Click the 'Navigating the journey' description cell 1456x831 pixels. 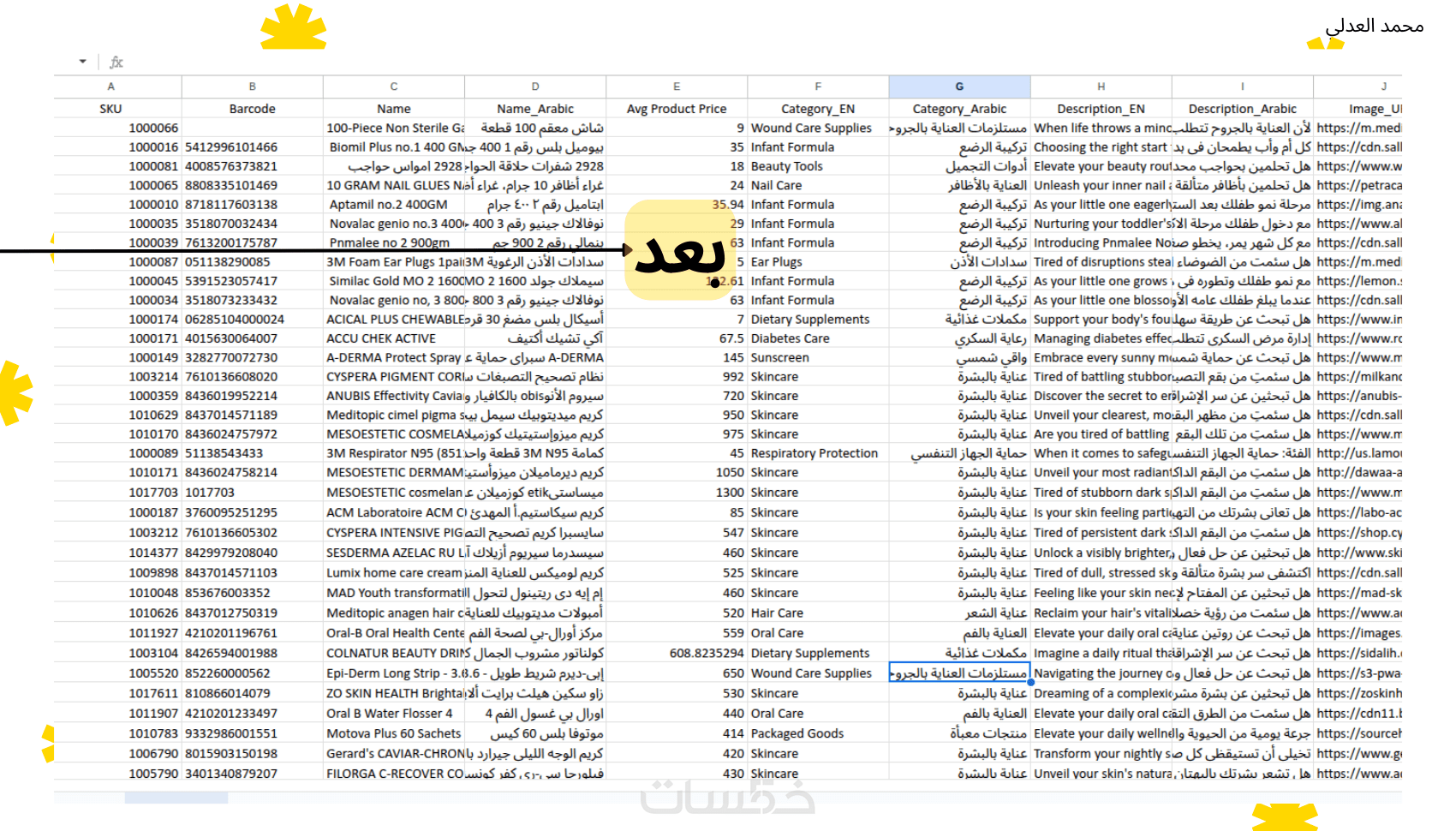[1101, 673]
